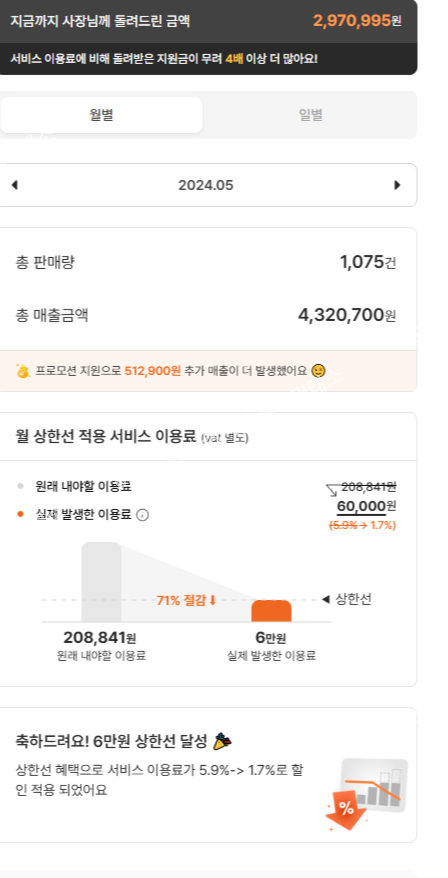Click the party popper icon after 상한선 달성
The height and width of the screenshot is (878, 448).
tap(222, 741)
